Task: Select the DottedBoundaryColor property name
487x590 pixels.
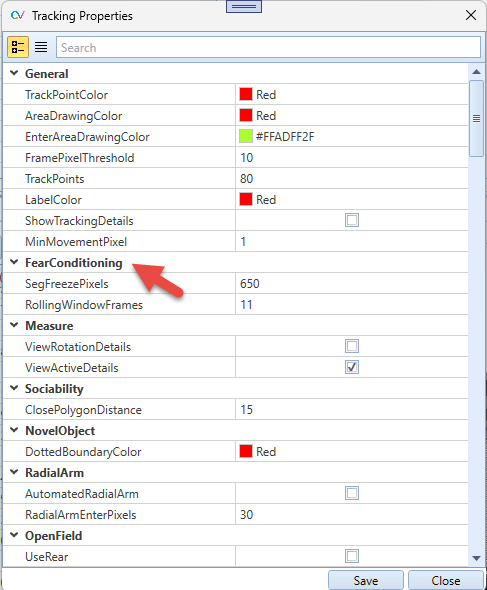Action: [83, 452]
